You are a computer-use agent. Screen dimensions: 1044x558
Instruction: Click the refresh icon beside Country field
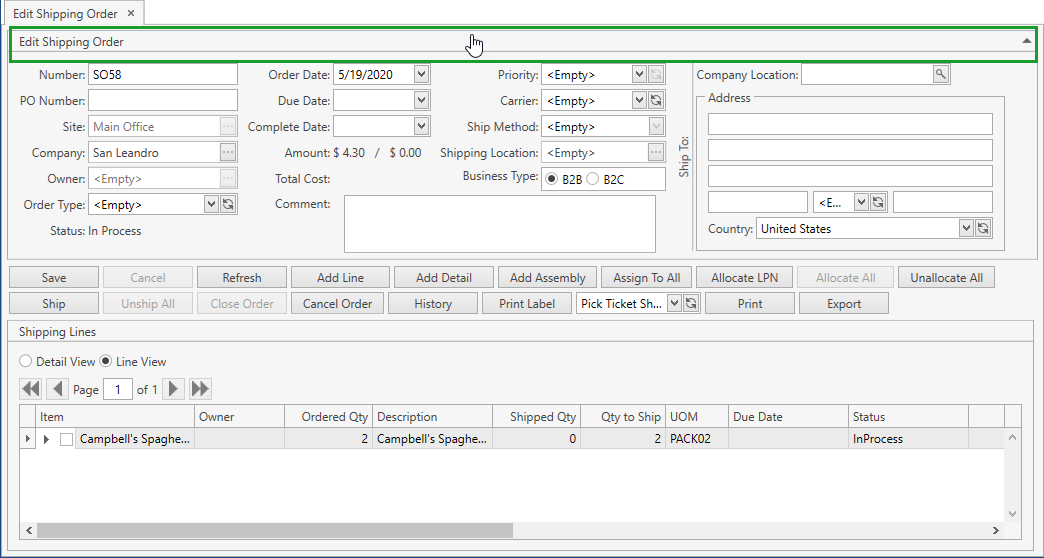coord(983,229)
